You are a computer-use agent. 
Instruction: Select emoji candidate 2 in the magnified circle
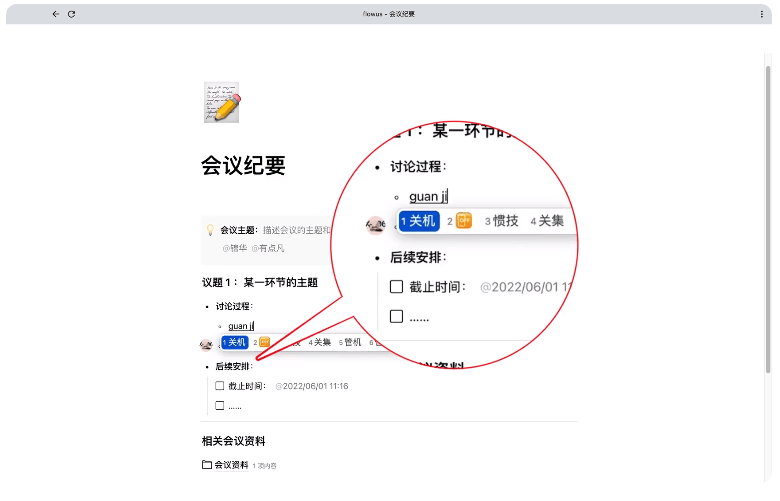tap(460, 221)
